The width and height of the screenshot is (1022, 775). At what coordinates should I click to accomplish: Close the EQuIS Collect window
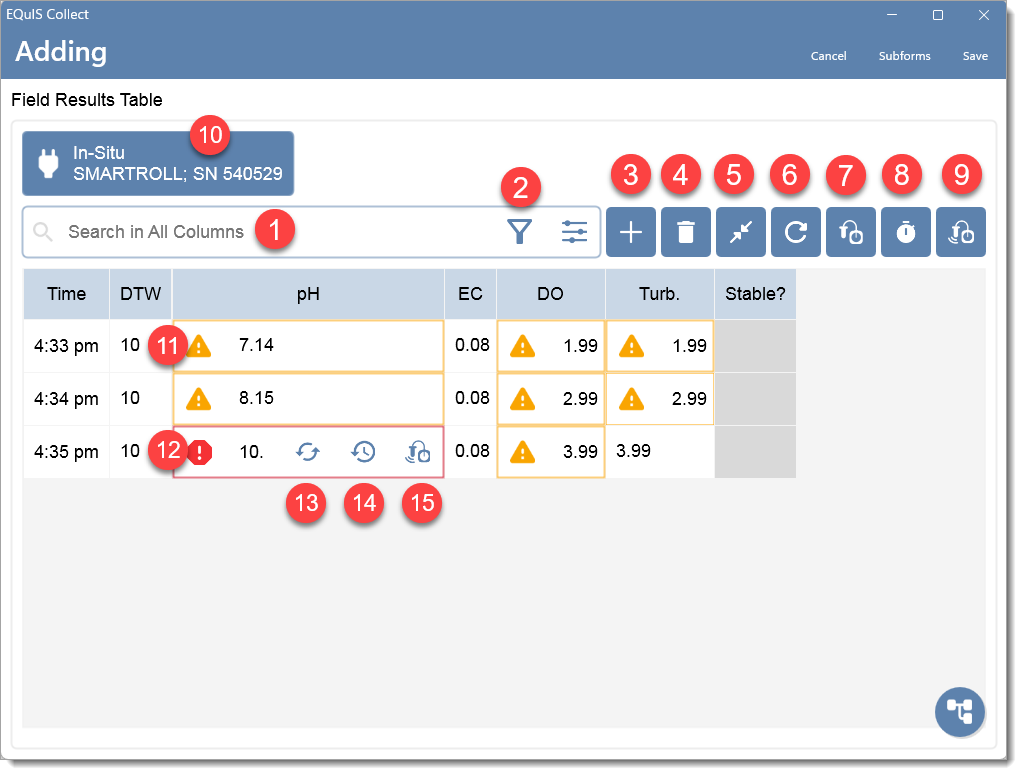tap(984, 15)
